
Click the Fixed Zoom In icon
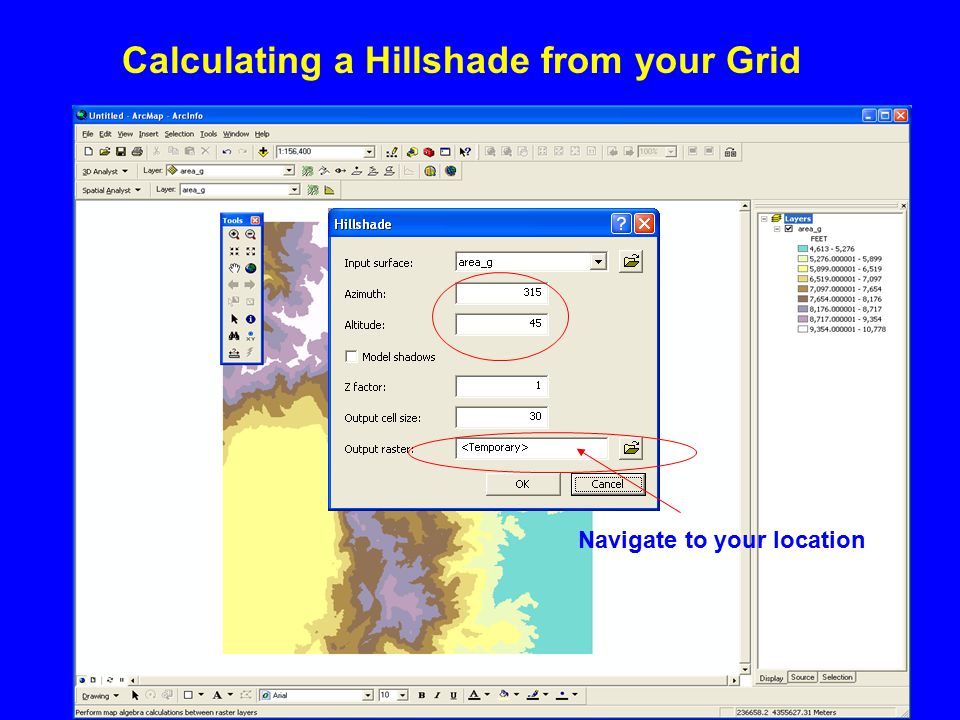tap(234, 252)
